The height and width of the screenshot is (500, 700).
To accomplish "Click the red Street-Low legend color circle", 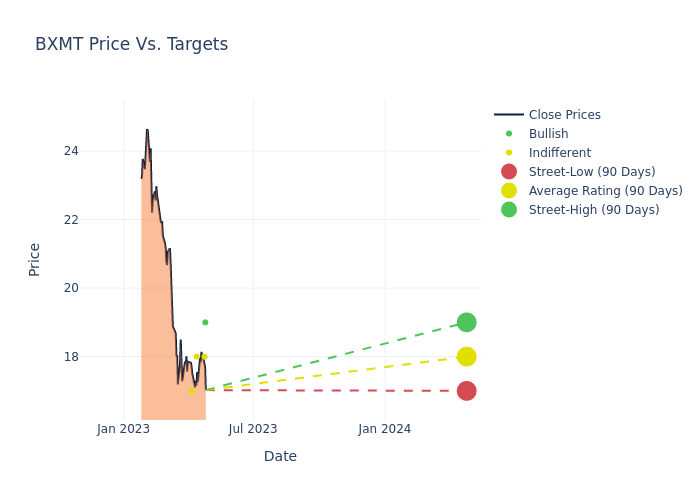I will [x=509, y=172].
